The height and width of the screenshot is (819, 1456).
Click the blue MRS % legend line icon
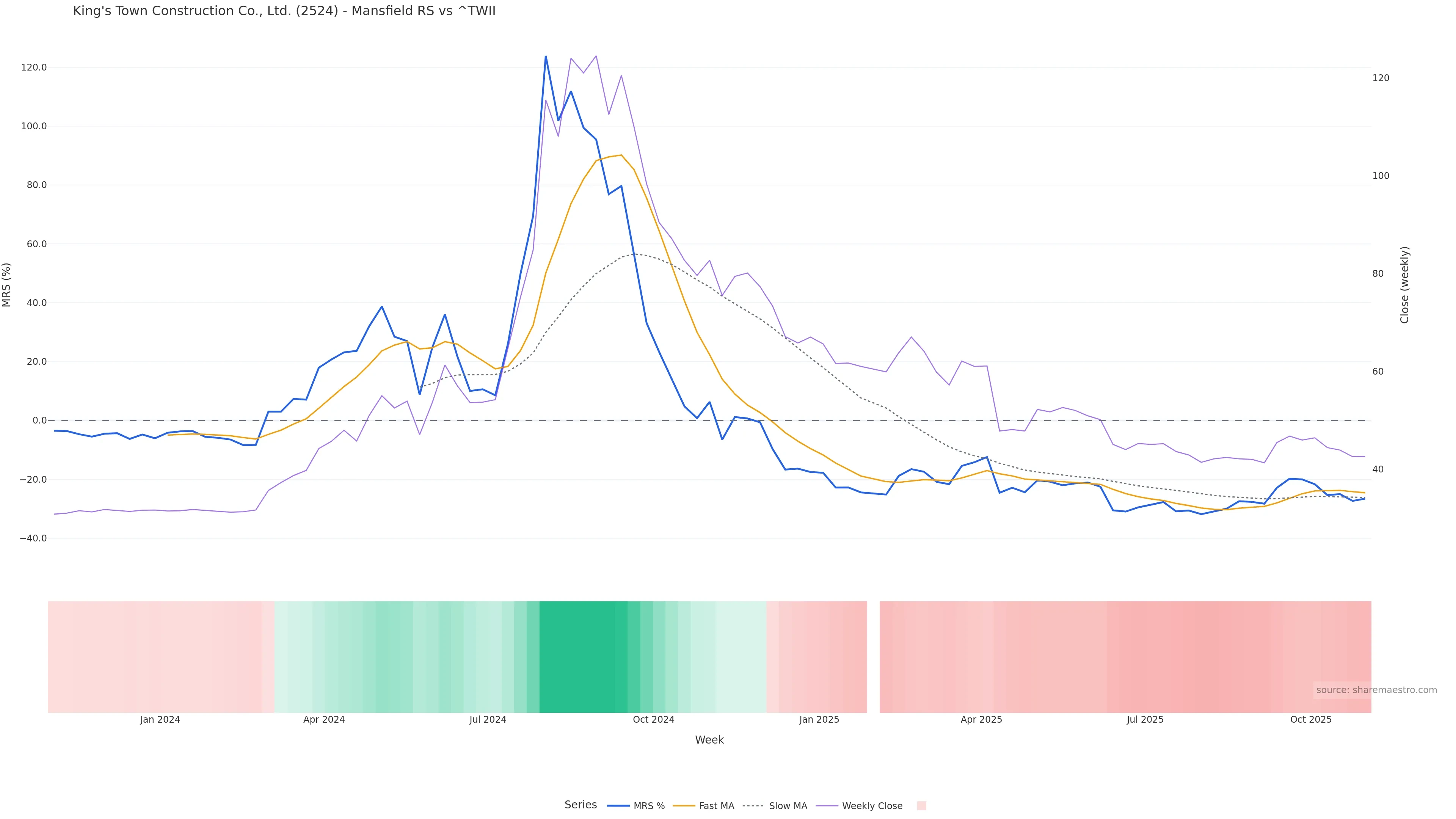coord(618,806)
